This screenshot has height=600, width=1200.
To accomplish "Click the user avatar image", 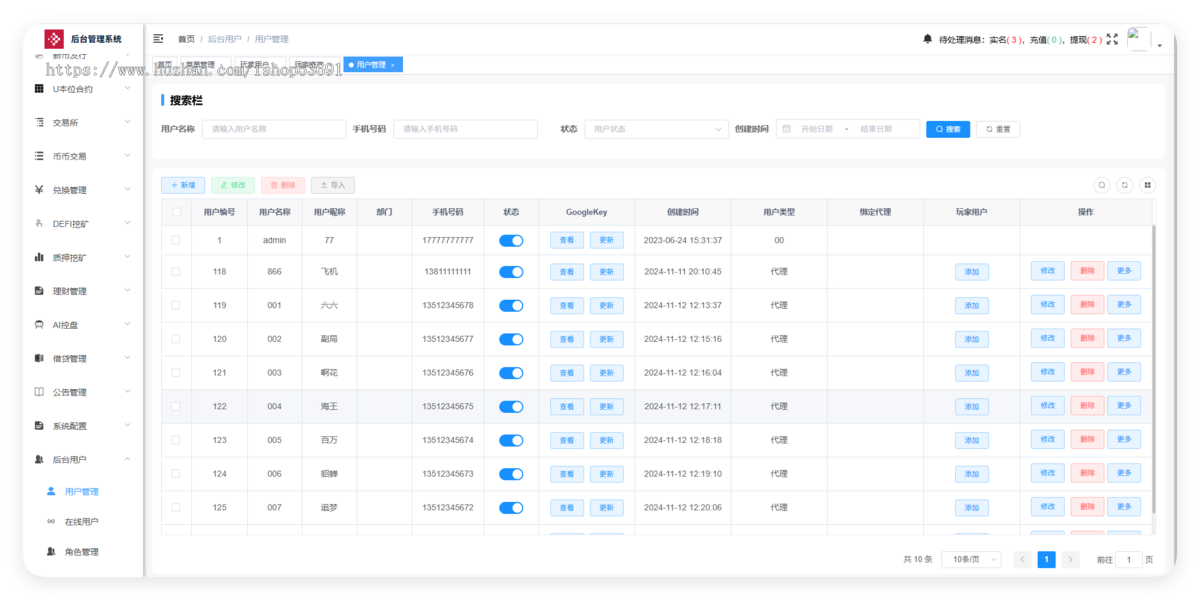I will click(1138, 39).
